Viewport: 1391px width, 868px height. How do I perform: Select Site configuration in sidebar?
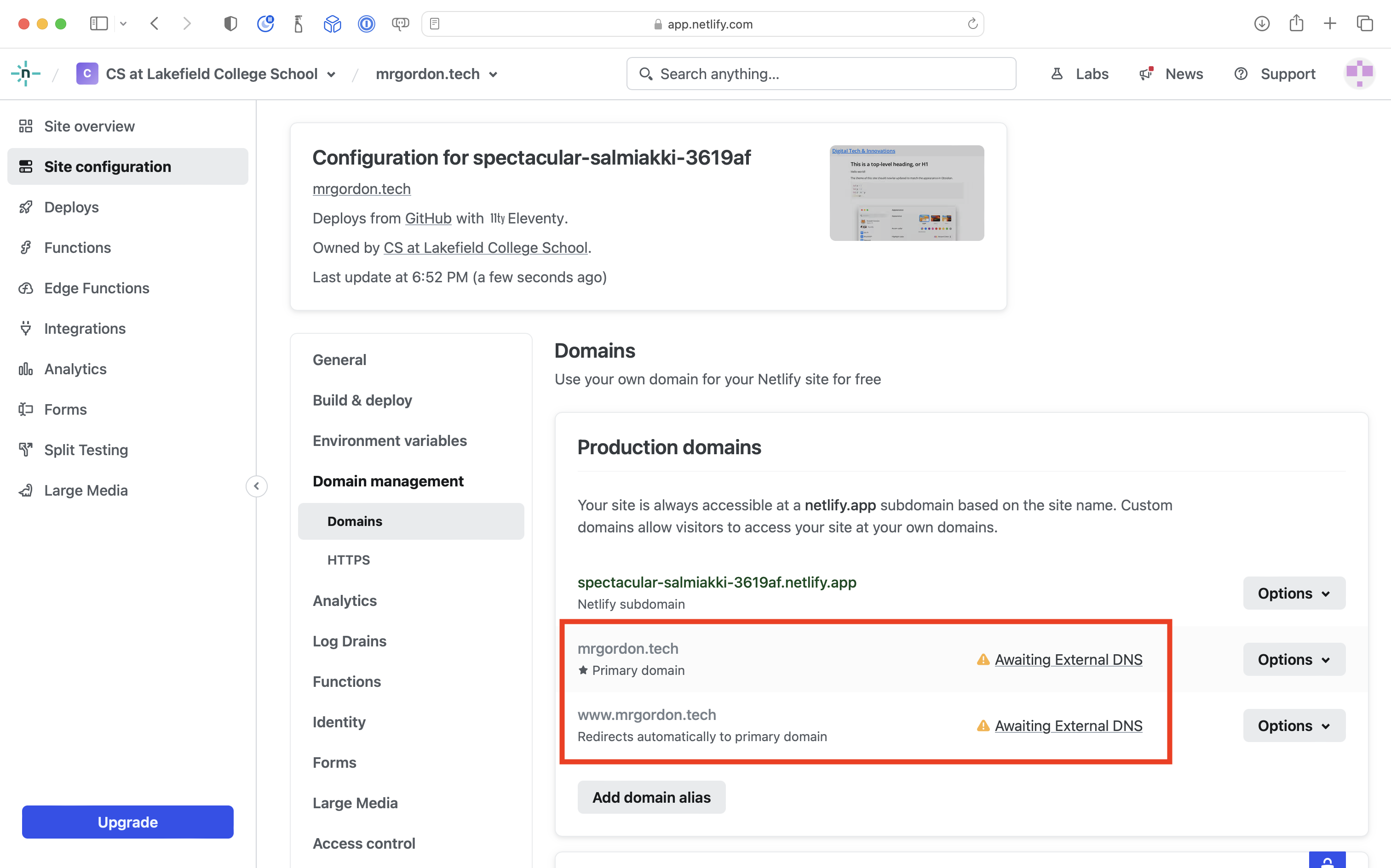(127, 166)
